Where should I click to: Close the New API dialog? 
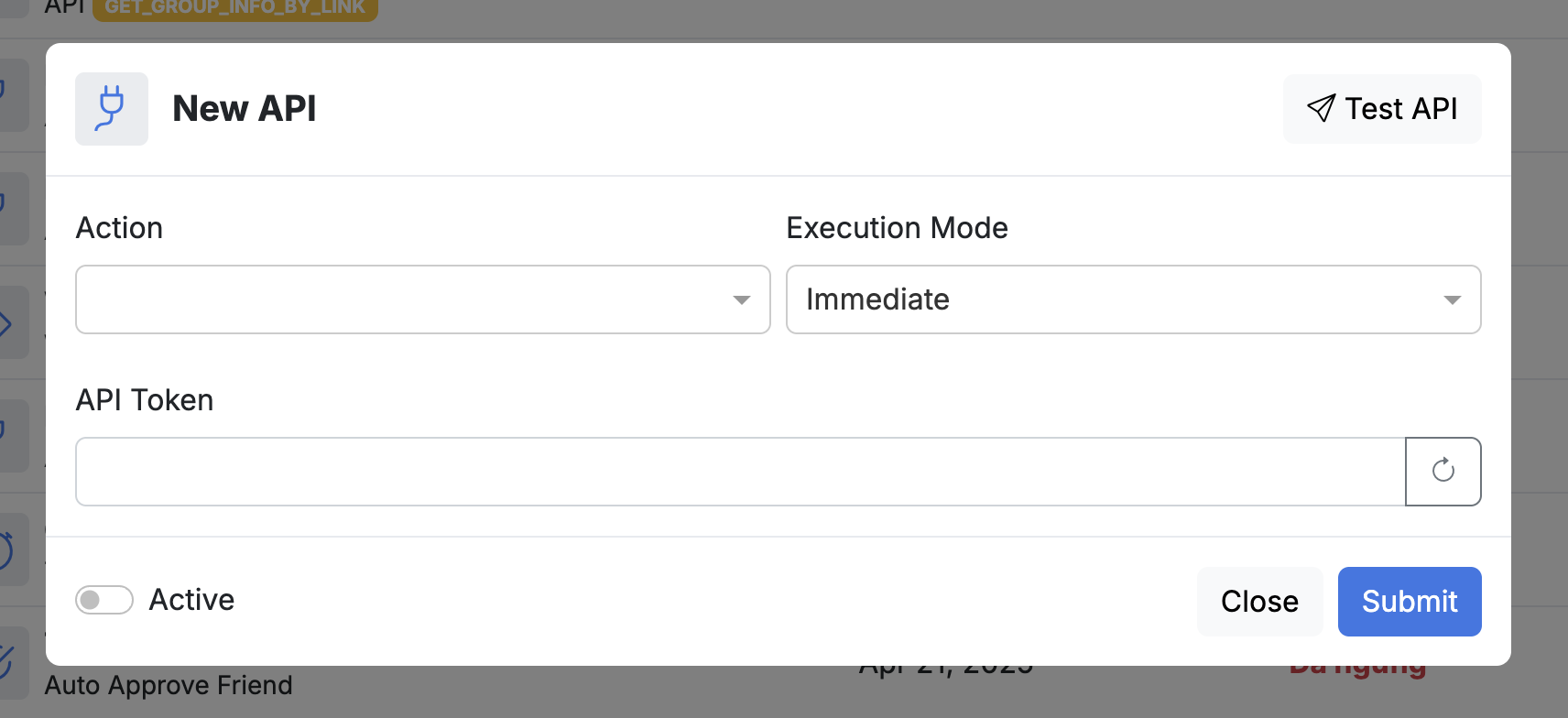(1258, 601)
